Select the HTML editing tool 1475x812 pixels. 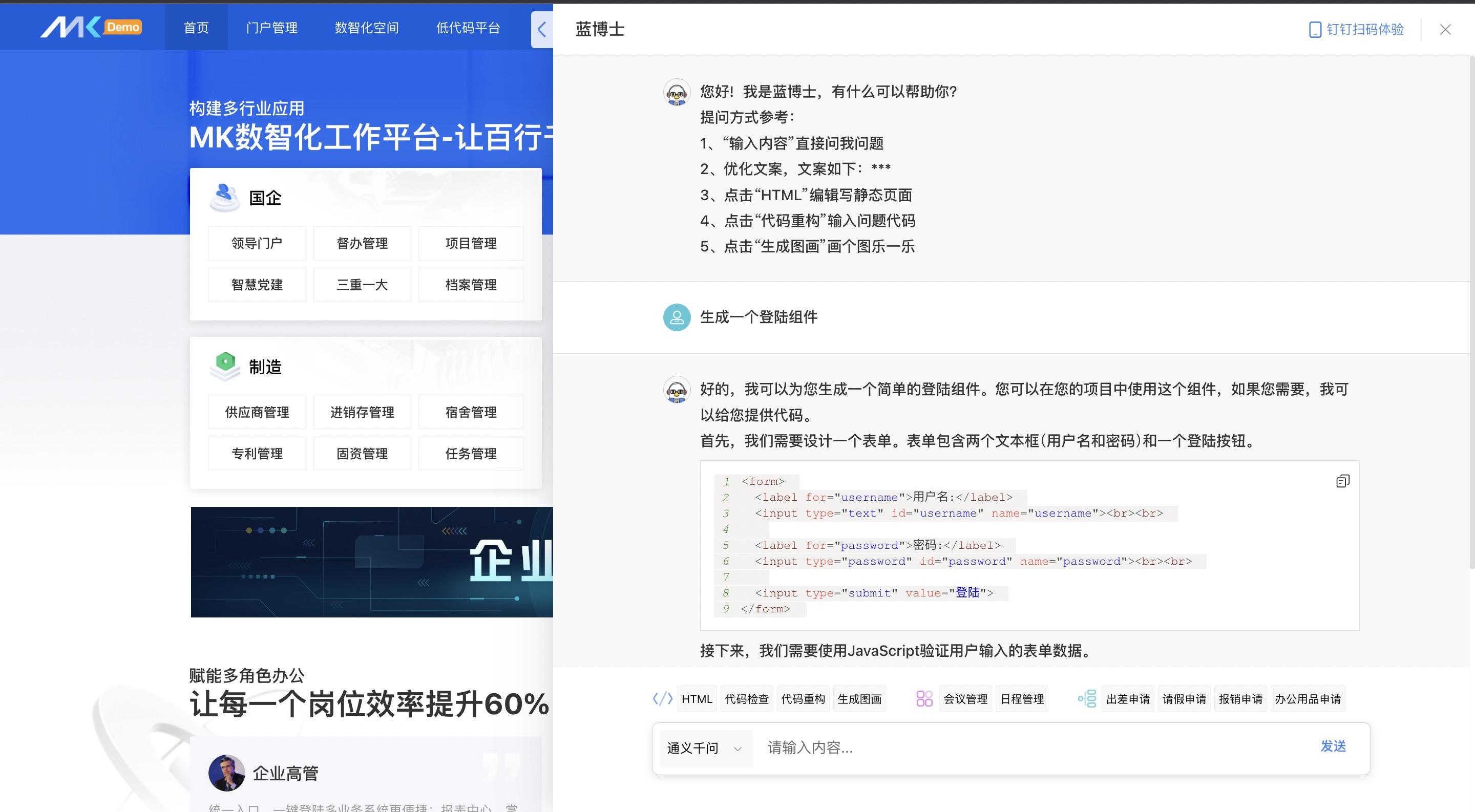pos(697,699)
